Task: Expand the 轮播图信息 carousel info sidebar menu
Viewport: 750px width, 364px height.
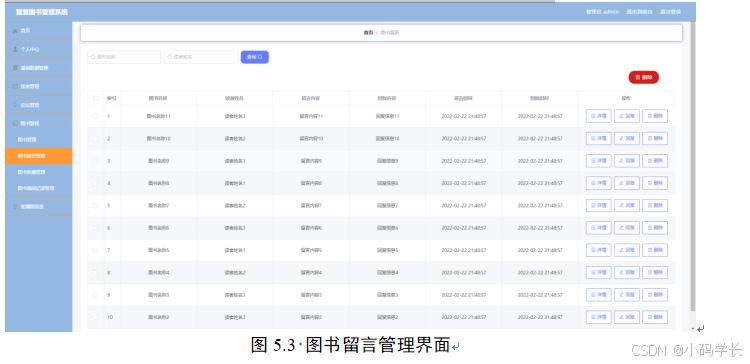Action: click(x=39, y=207)
